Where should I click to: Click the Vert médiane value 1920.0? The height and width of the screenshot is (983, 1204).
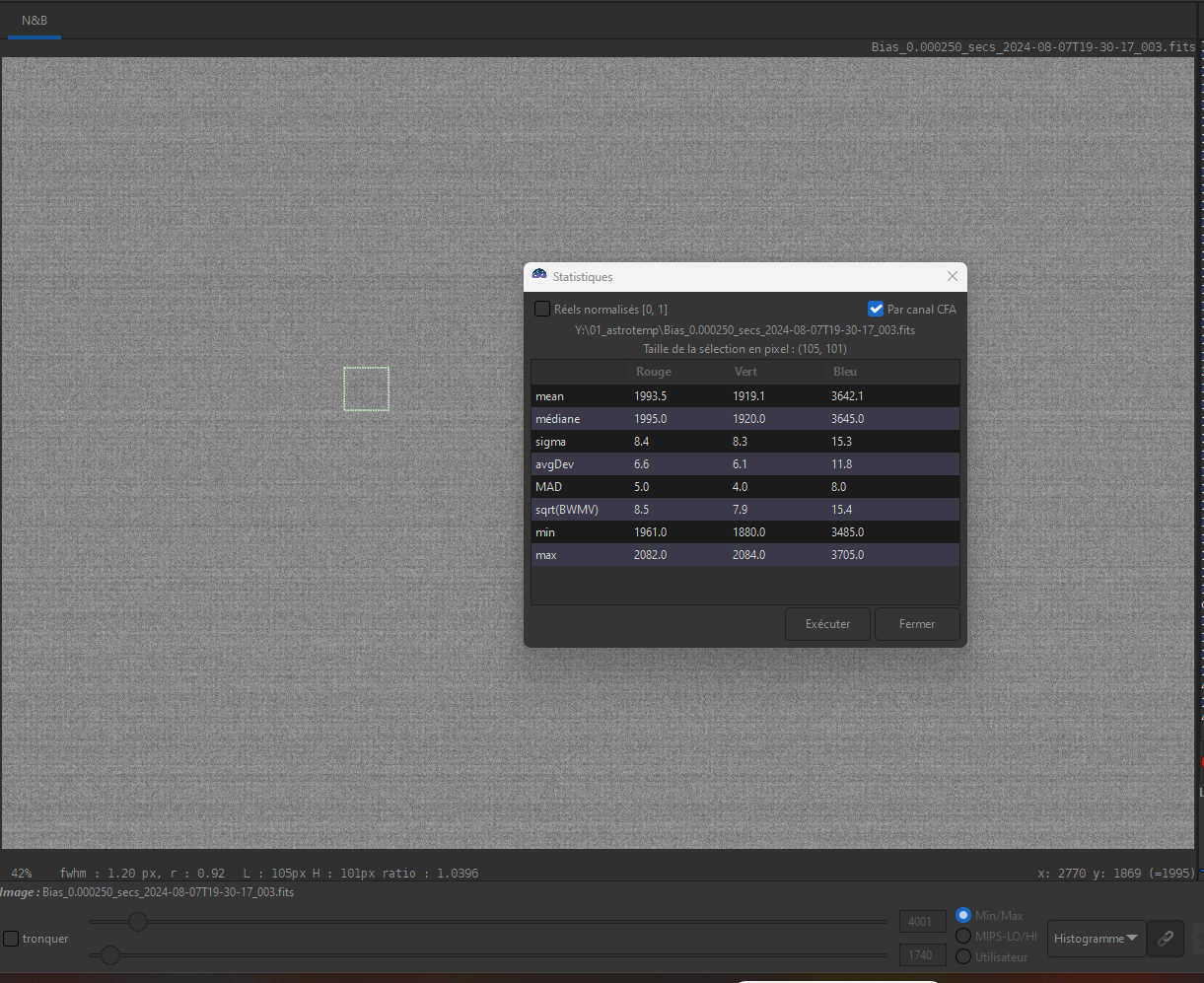pos(749,419)
